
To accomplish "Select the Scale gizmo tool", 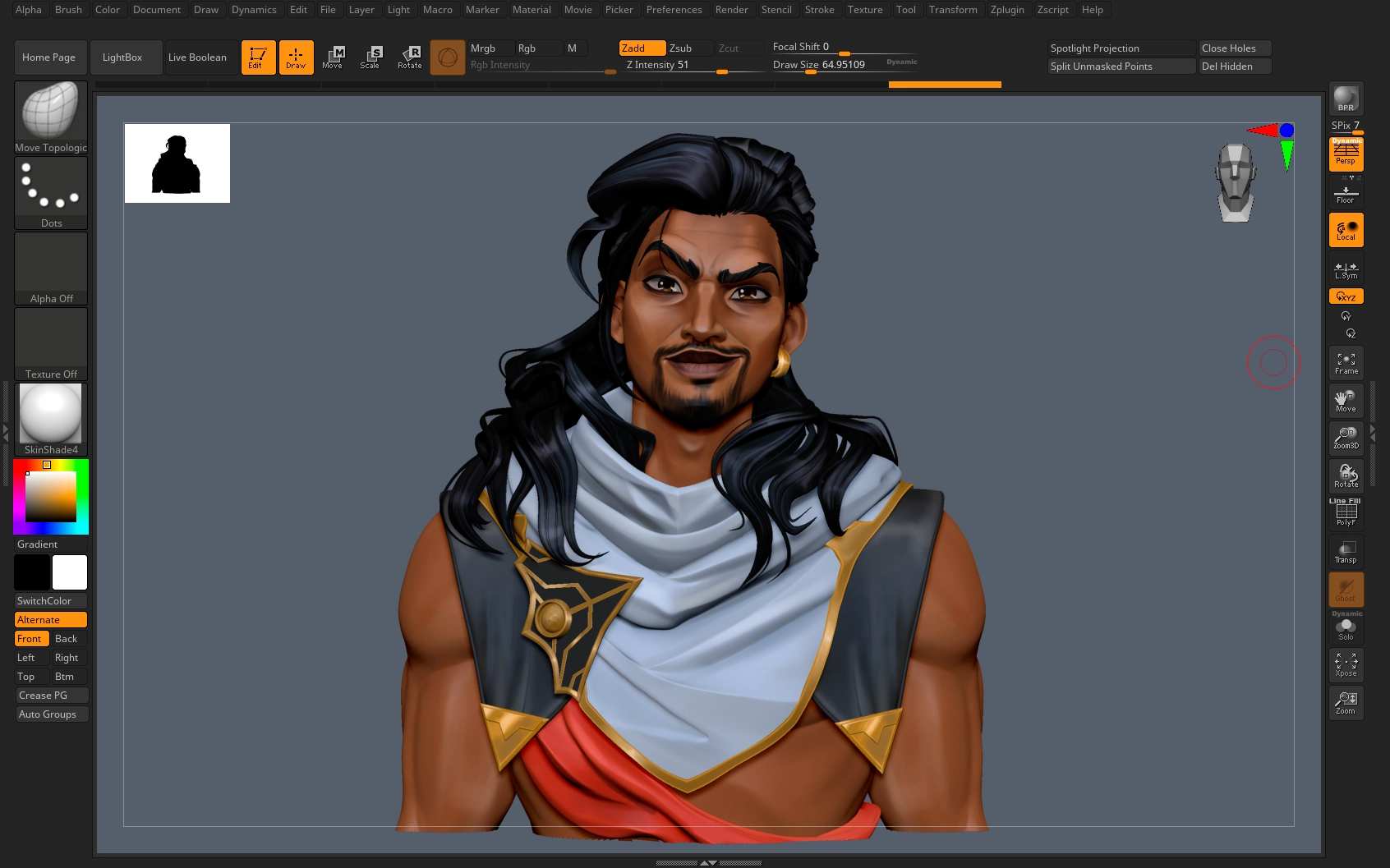I will [x=371, y=57].
